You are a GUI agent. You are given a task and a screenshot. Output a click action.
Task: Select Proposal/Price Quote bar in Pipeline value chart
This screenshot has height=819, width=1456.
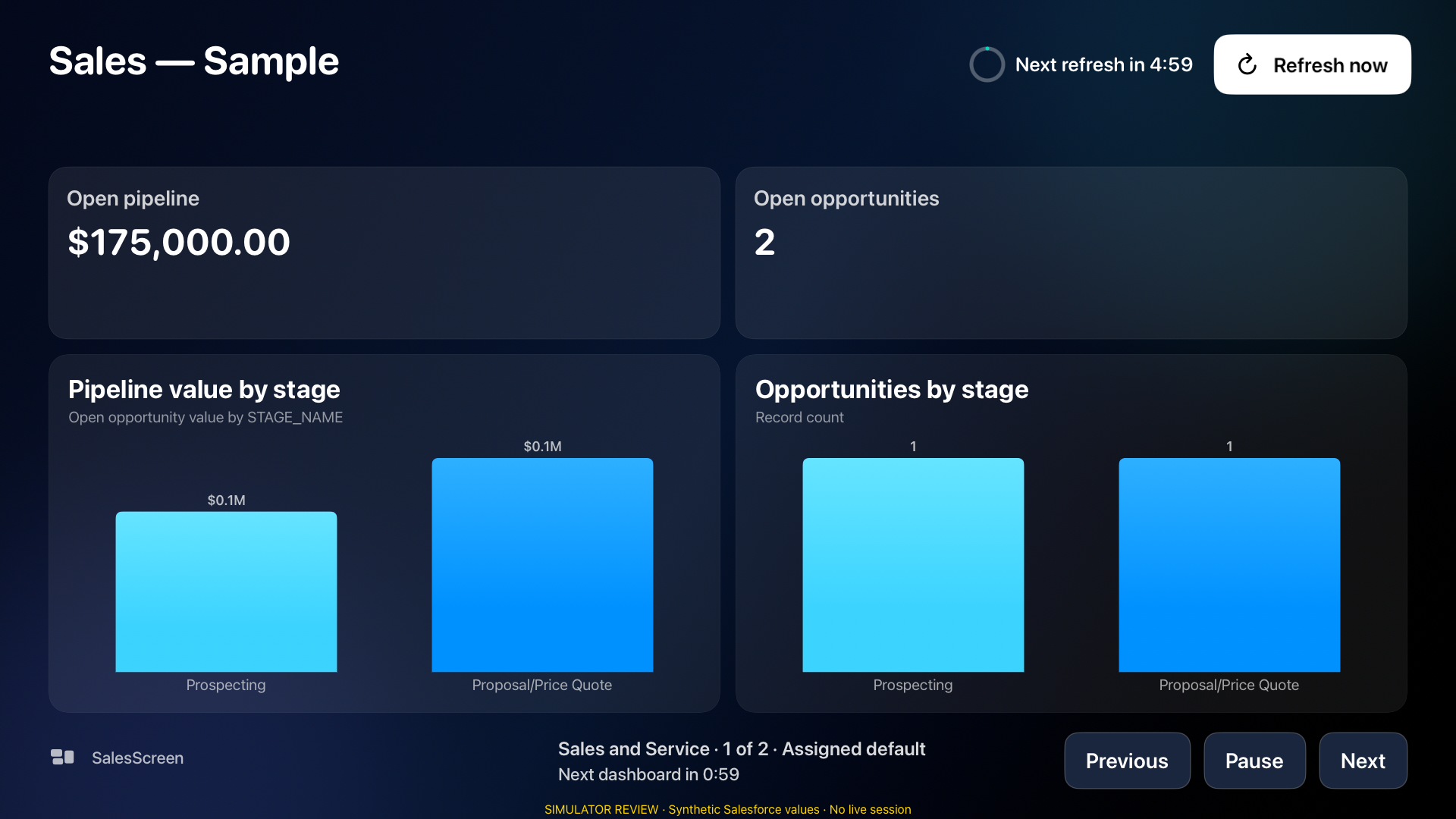tap(542, 565)
